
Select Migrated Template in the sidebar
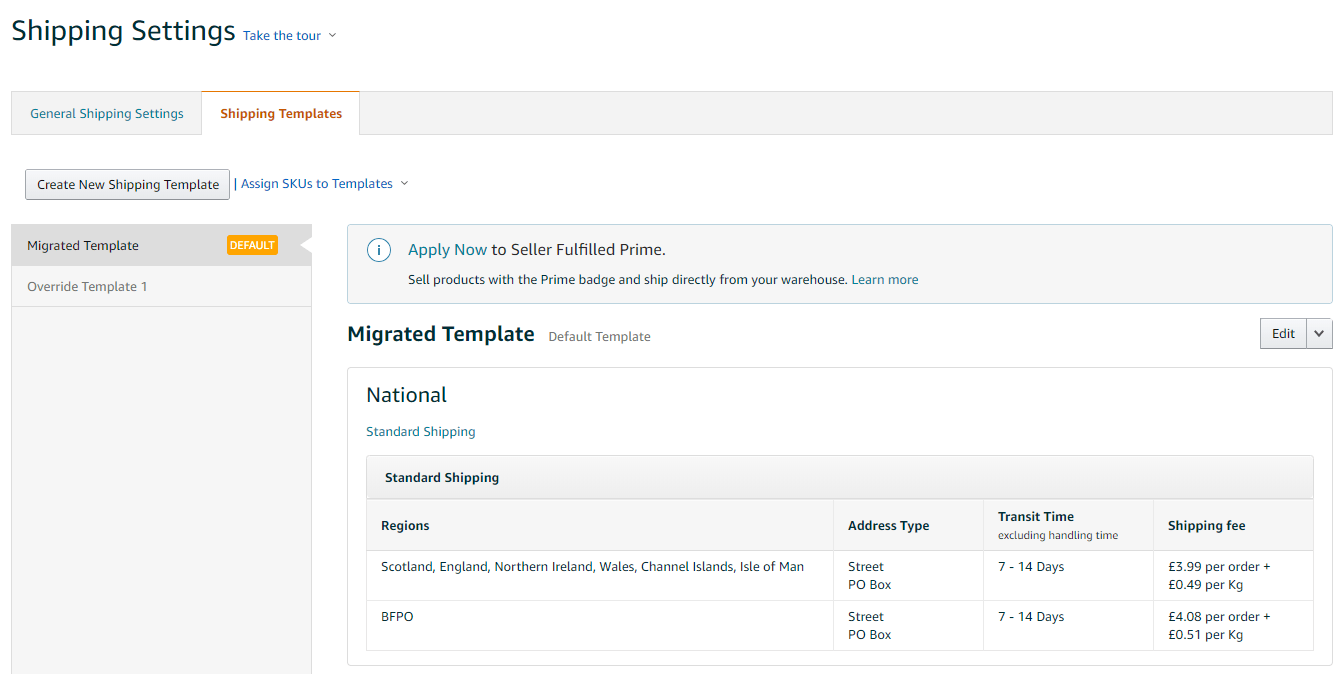click(82, 245)
